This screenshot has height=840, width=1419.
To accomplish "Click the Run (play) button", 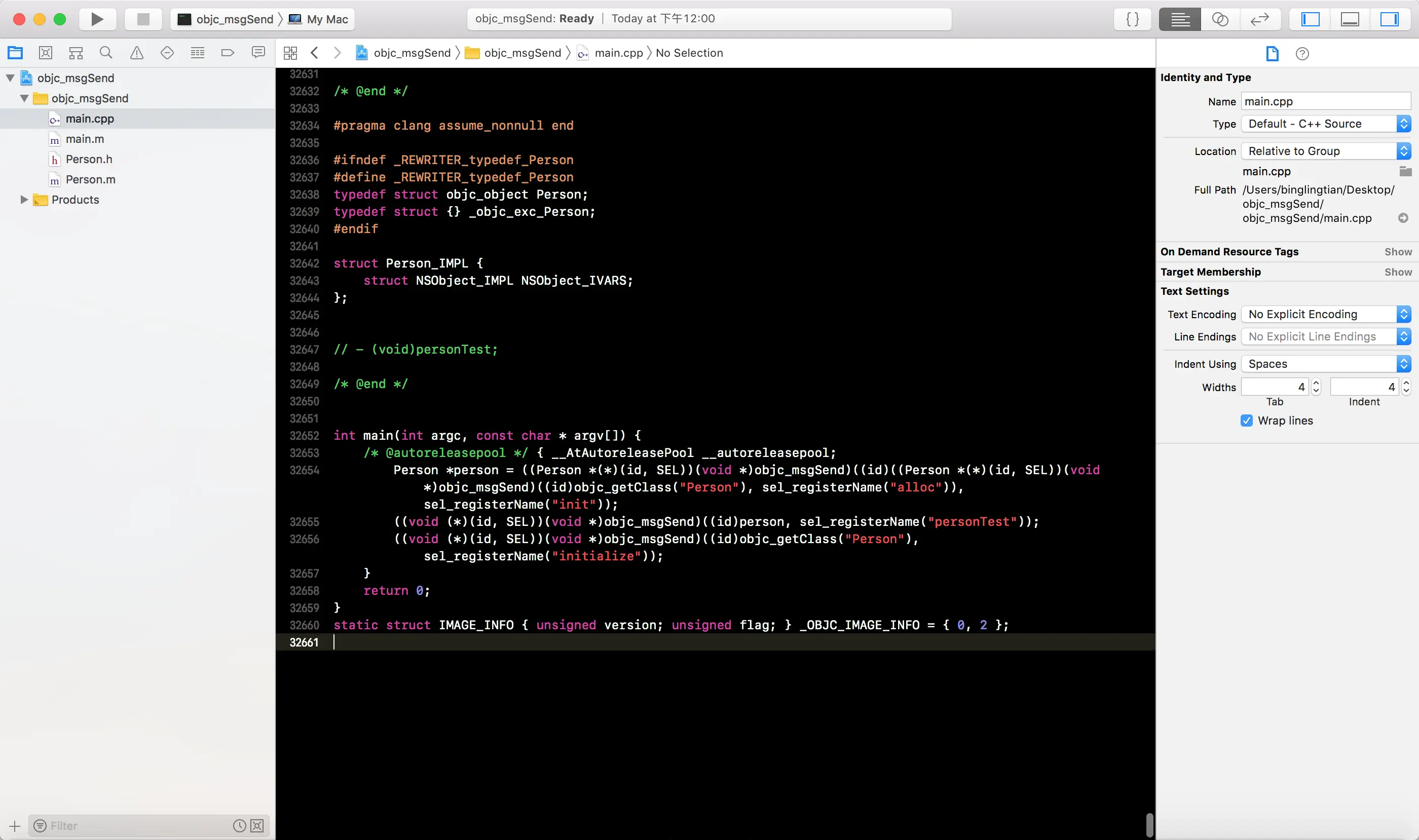I will [x=97, y=19].
